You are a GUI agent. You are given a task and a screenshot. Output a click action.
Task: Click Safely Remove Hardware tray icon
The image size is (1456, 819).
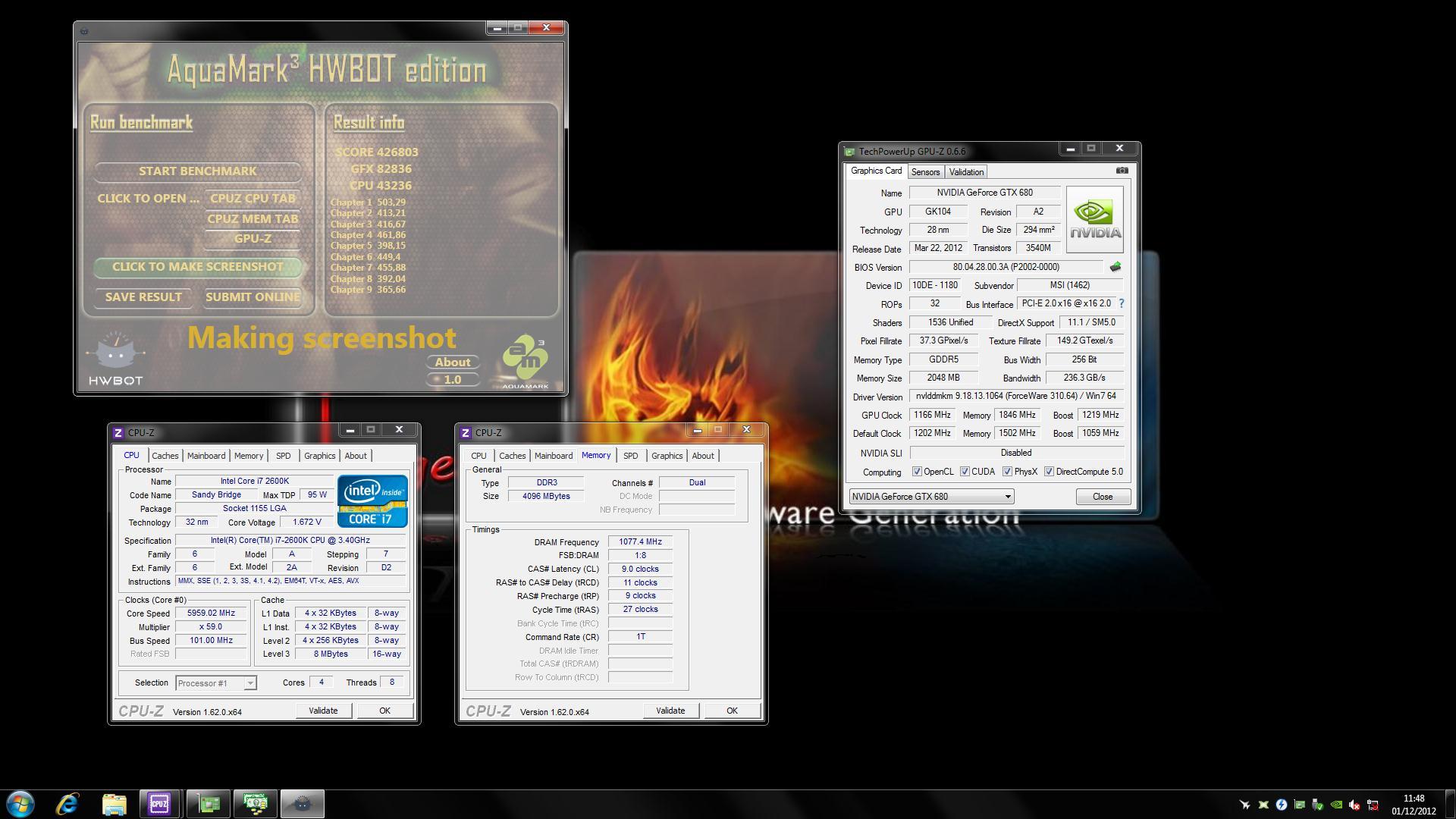click(1318, 805)
